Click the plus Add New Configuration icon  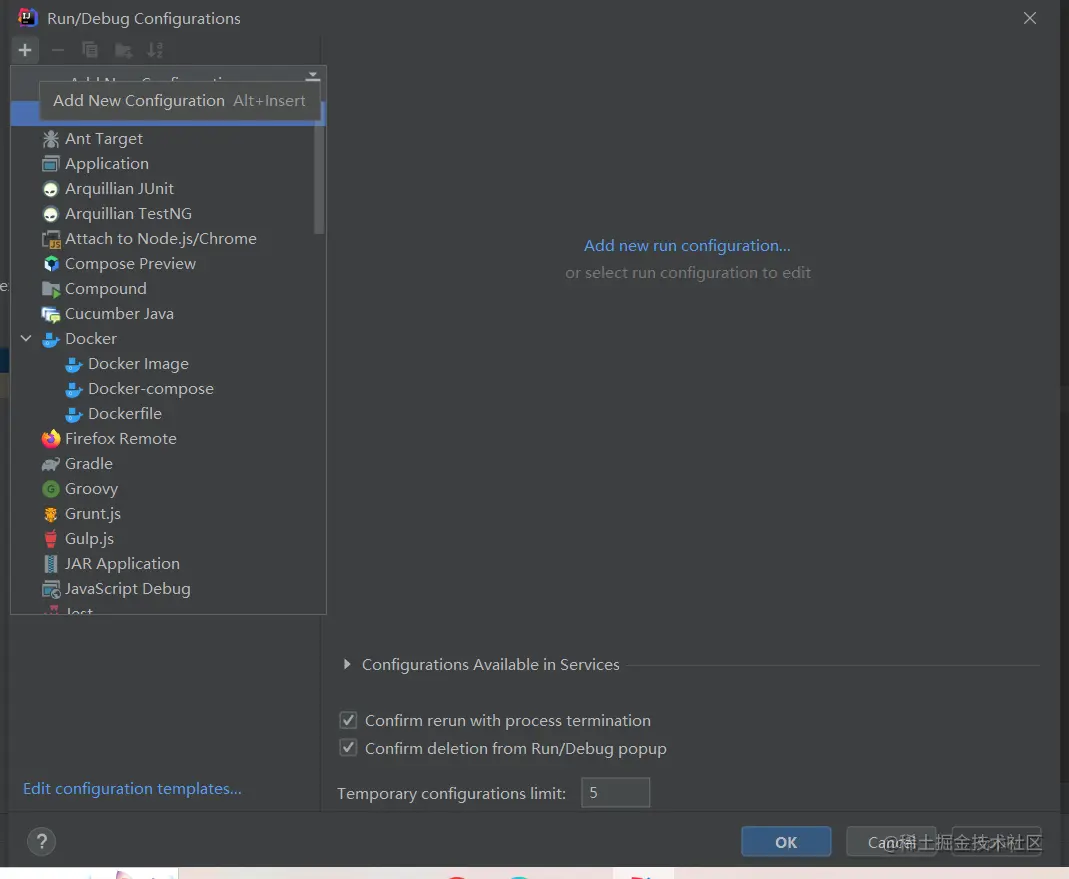click(25, 50)
